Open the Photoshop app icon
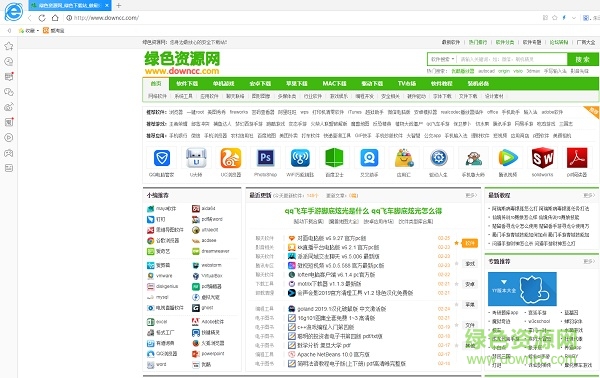The width and height of the screenshot is (600, 378). pos(266,158)
